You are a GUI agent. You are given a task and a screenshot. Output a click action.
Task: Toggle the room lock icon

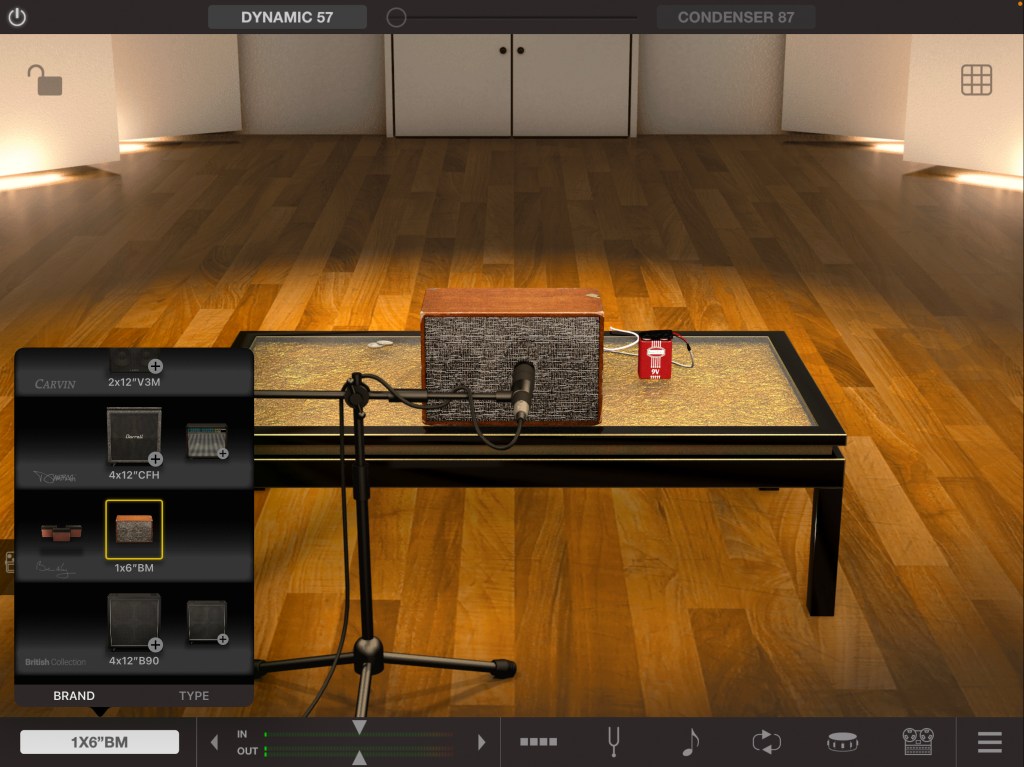tap(44, 80)
